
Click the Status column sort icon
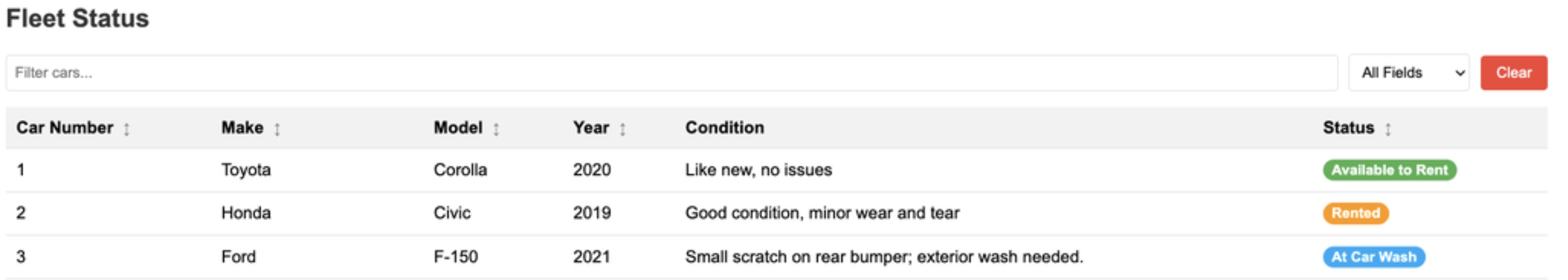(1388, 129)
